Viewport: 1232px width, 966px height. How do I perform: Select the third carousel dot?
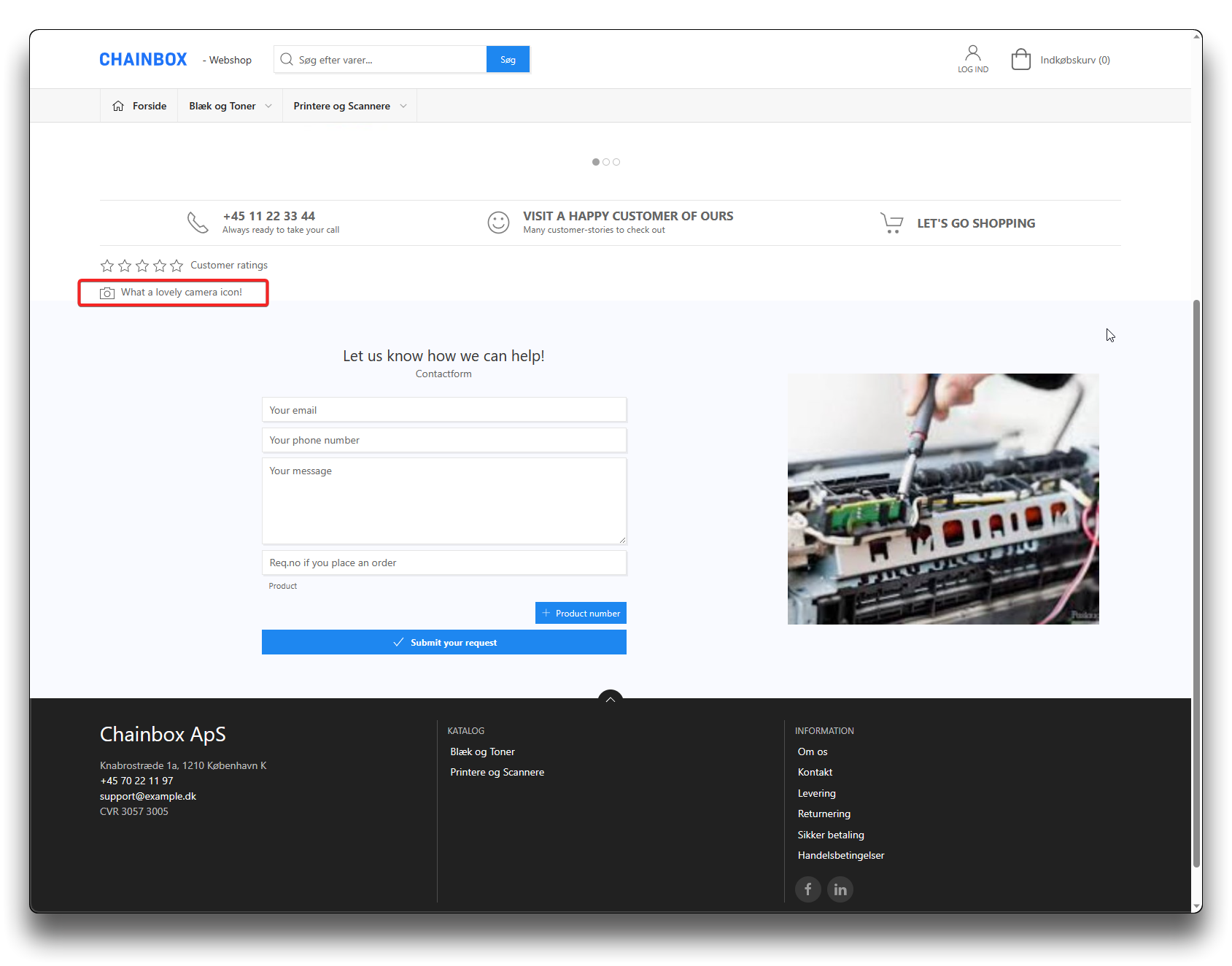[x=616, y=162]
